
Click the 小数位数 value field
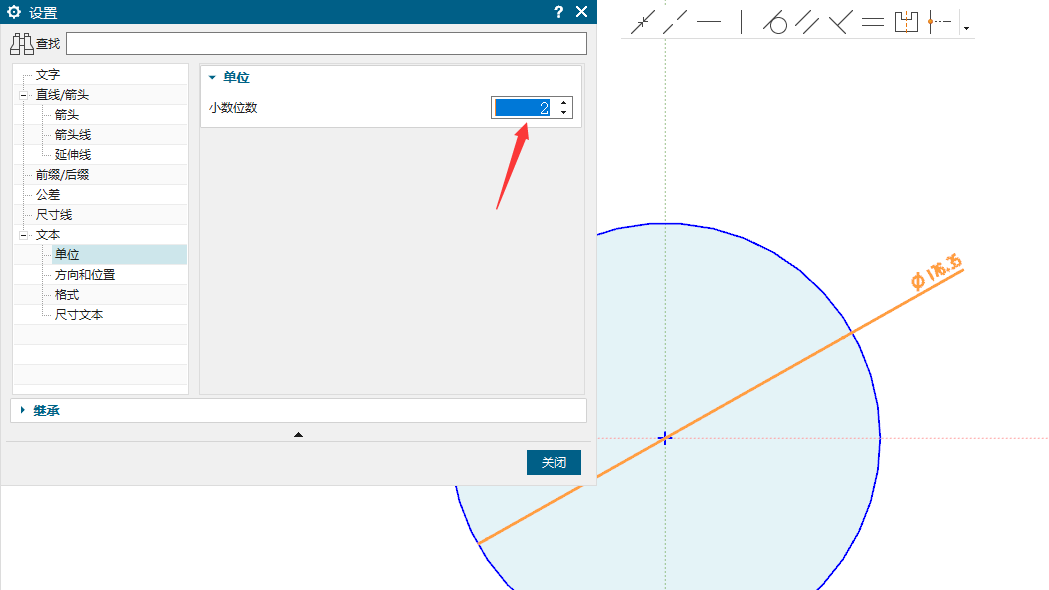523,108
